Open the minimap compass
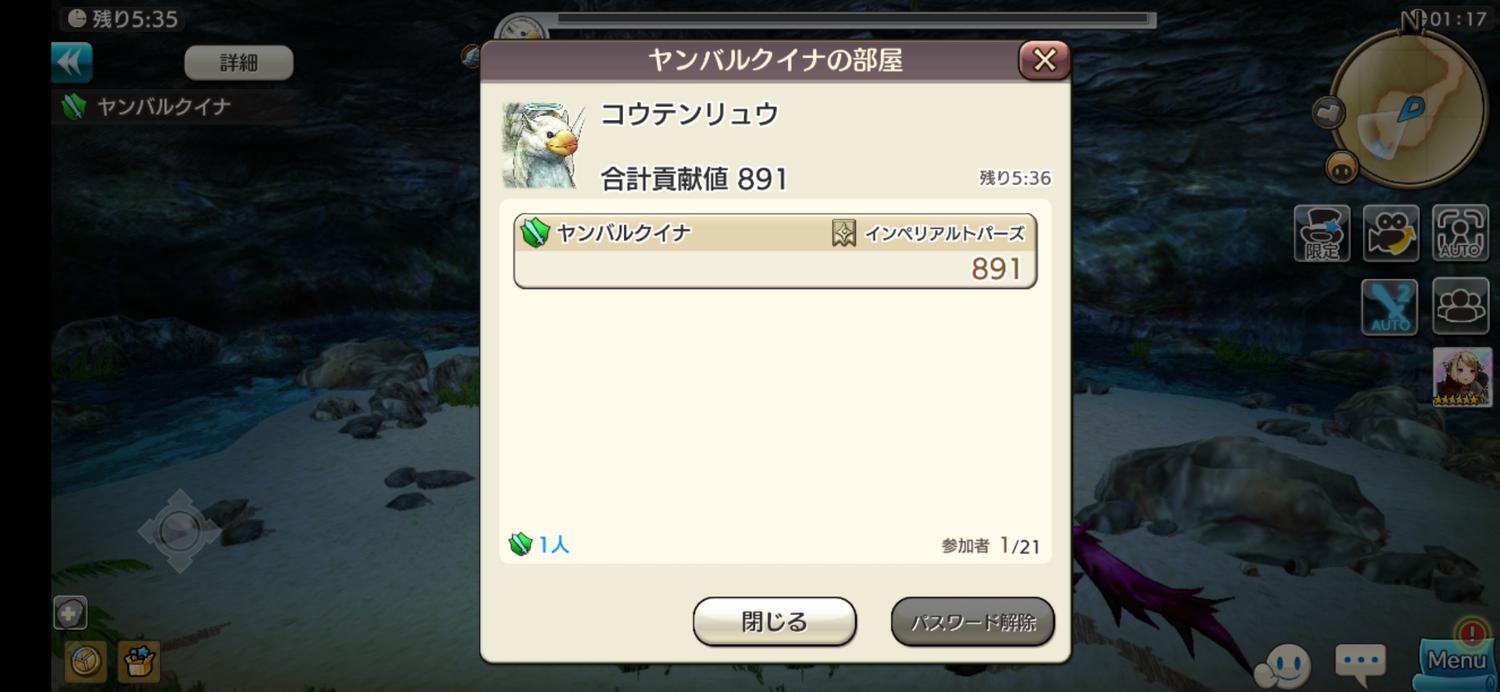The height and width of the screenshot is (692, 1500). pos(1410,108)
